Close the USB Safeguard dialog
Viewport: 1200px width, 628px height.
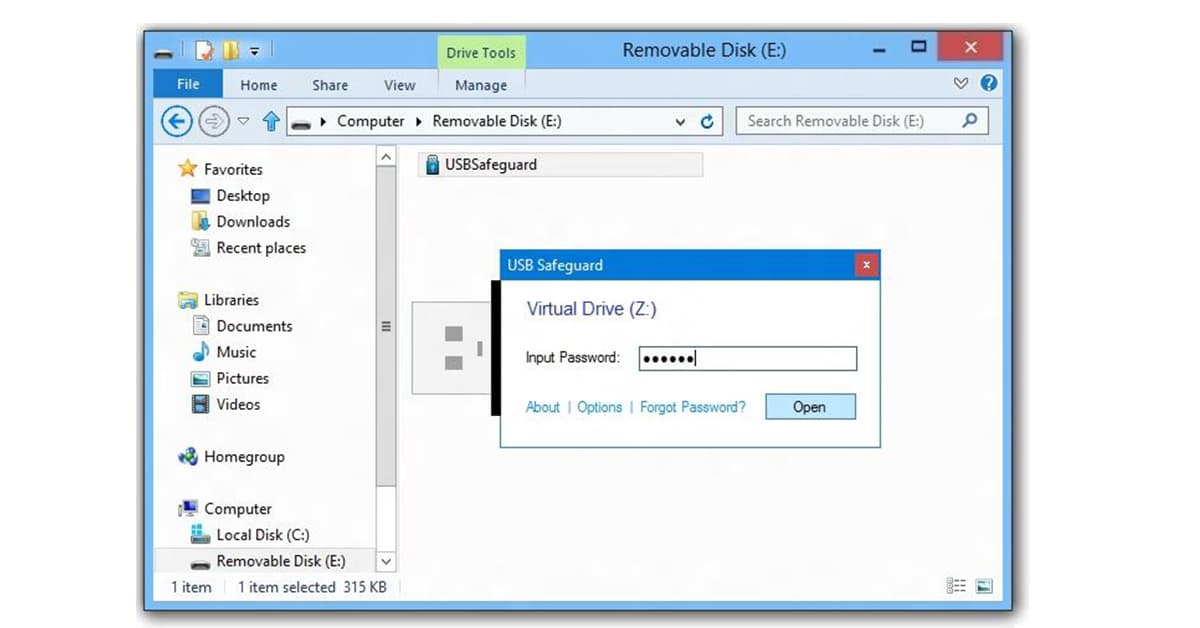pos(867,265)
